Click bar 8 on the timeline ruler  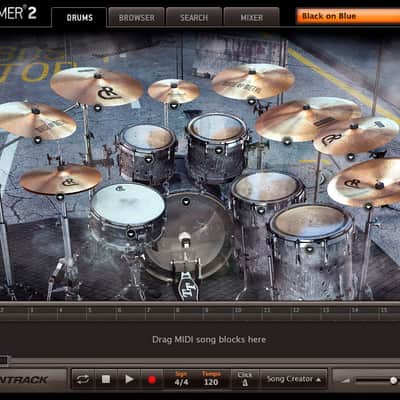pyautogui.click(x=177, y=310)
